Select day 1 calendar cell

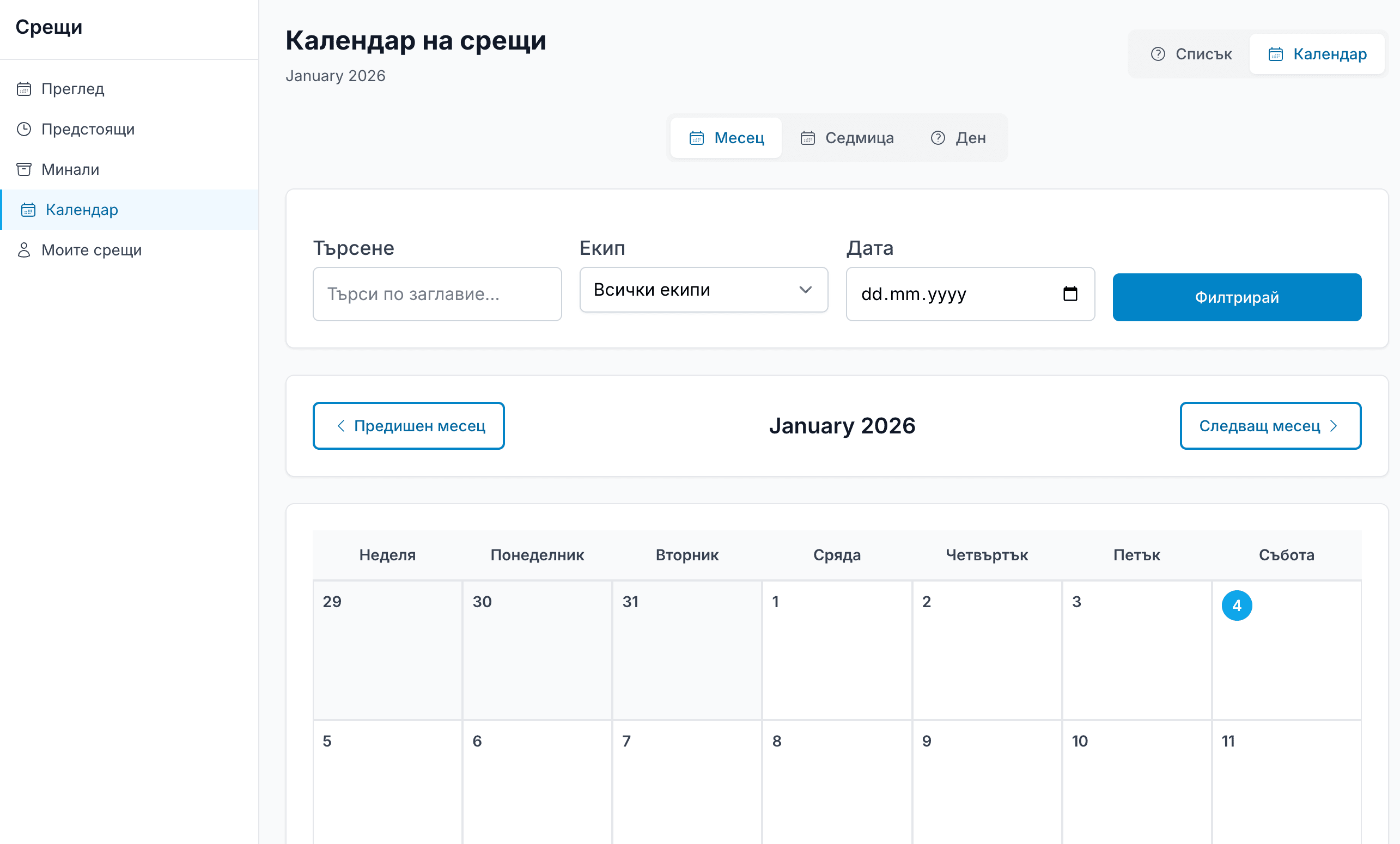837,650
